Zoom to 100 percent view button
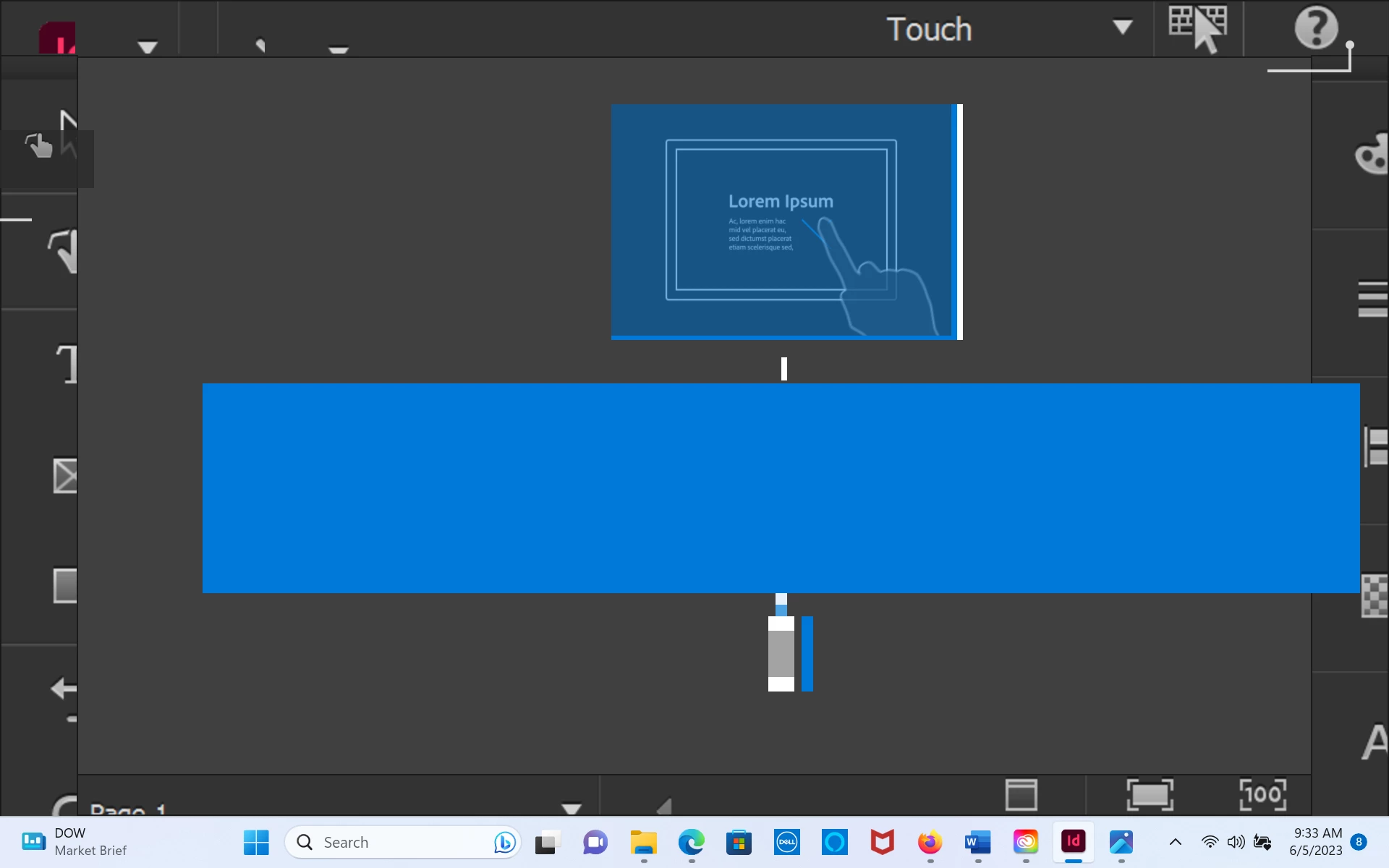The image size is (1389, 868). [1262, 795]
